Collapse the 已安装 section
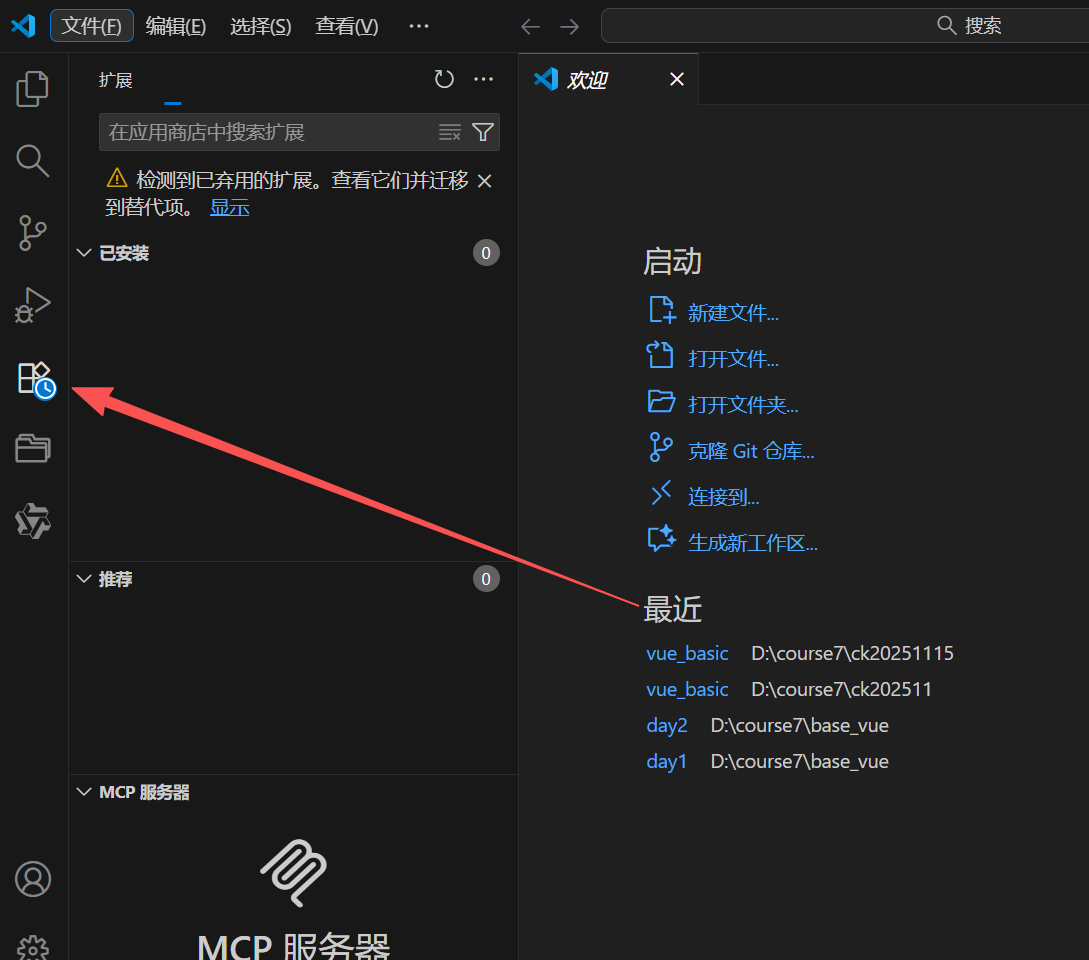The width and height of the screenshot is (1089, 960). (x=84, y=253)
